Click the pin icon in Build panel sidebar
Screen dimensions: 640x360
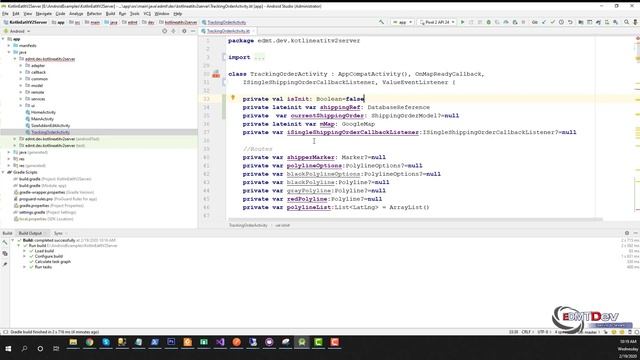tap(4, 264)
